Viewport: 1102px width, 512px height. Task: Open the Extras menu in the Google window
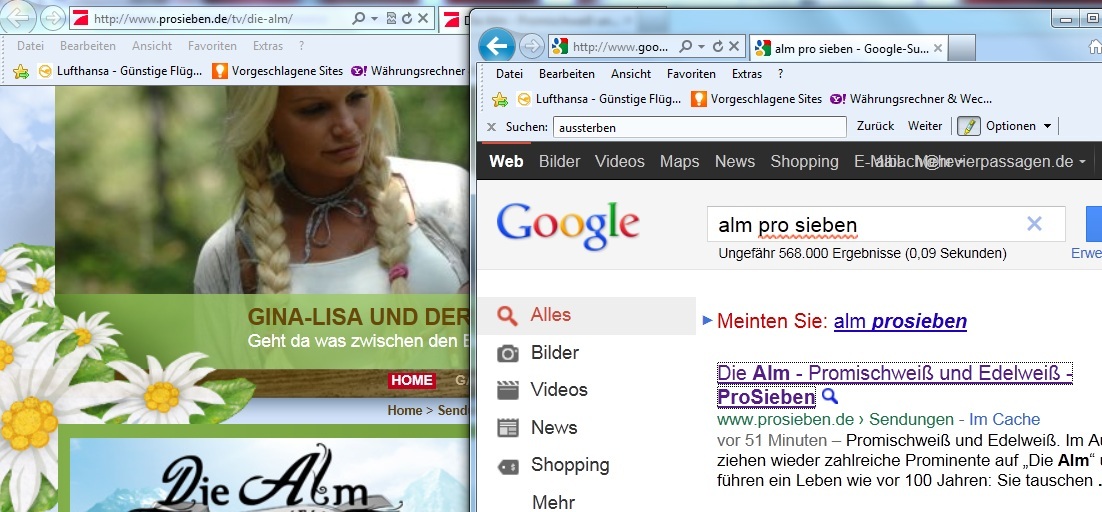point(746,74)
